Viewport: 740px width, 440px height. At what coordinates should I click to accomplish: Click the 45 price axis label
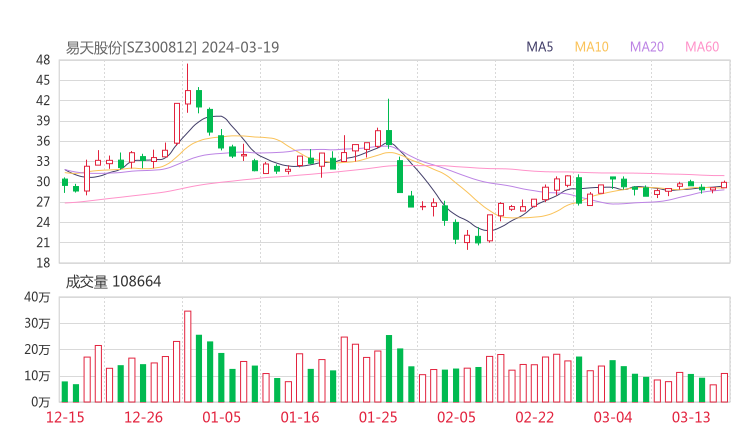pyautogui.click(x=43, y=80)
